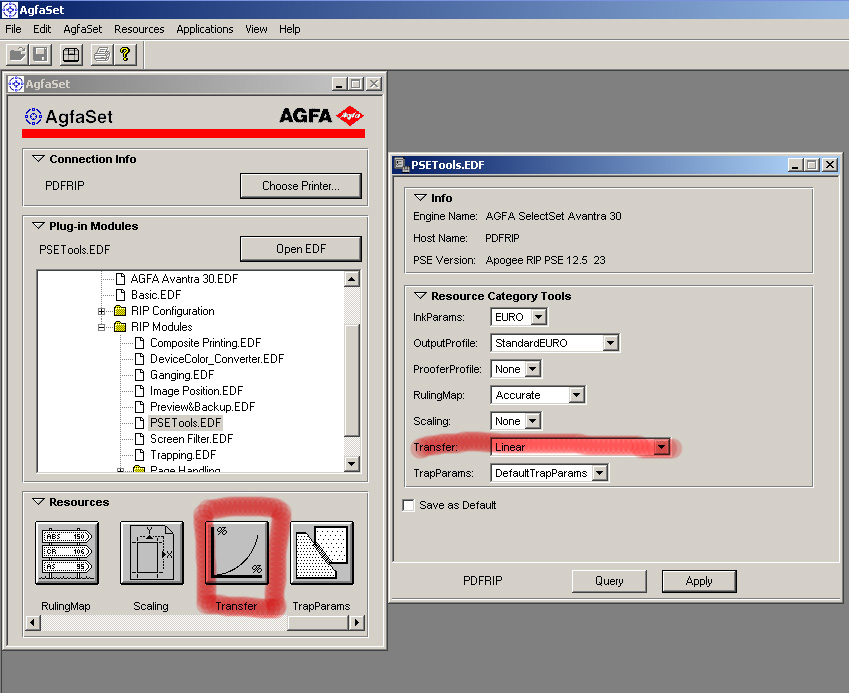Click the grid layout toolbar icon
849x693 pixels.
point(71,55)
